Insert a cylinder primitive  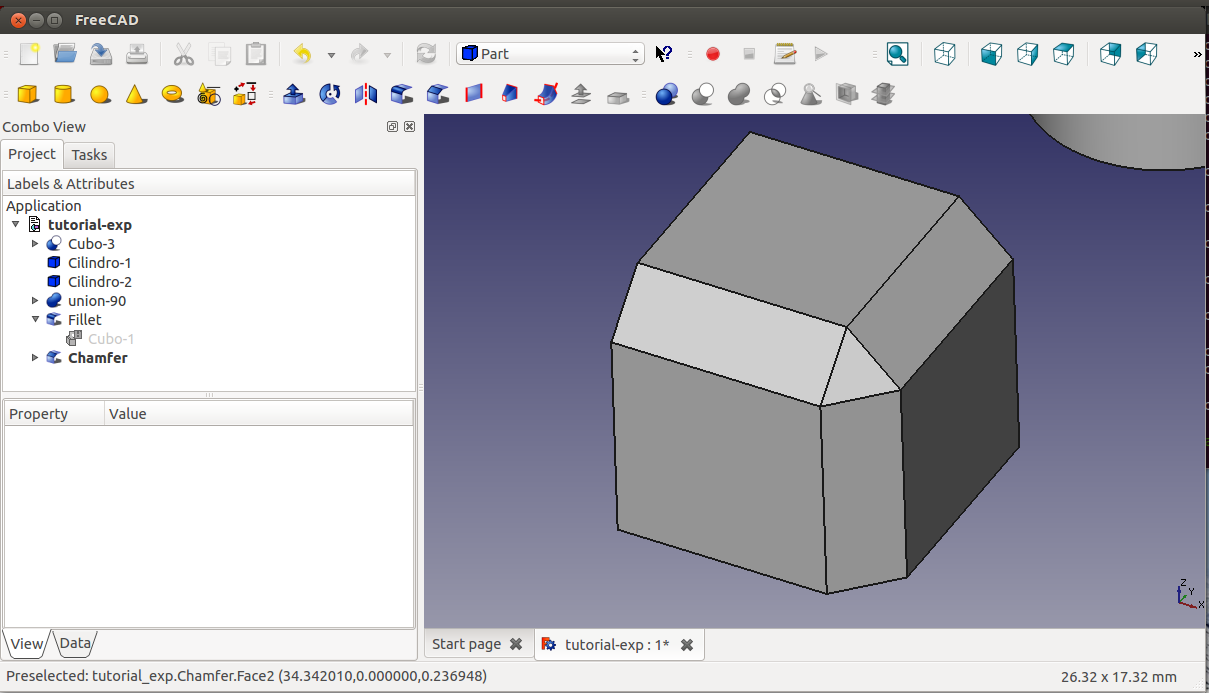click(x=63, y=94)
